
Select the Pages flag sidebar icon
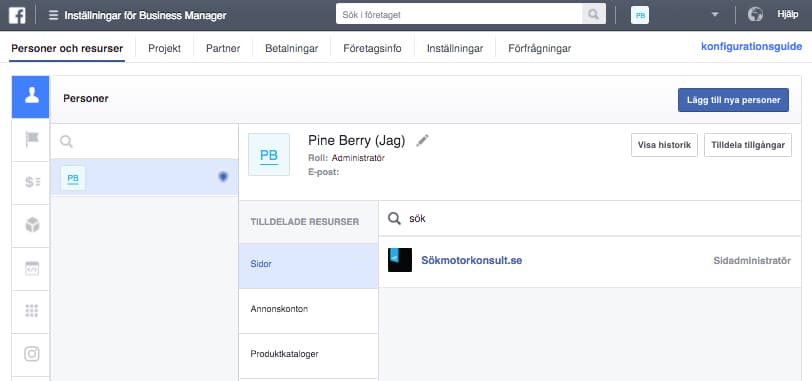pos(32,139)
